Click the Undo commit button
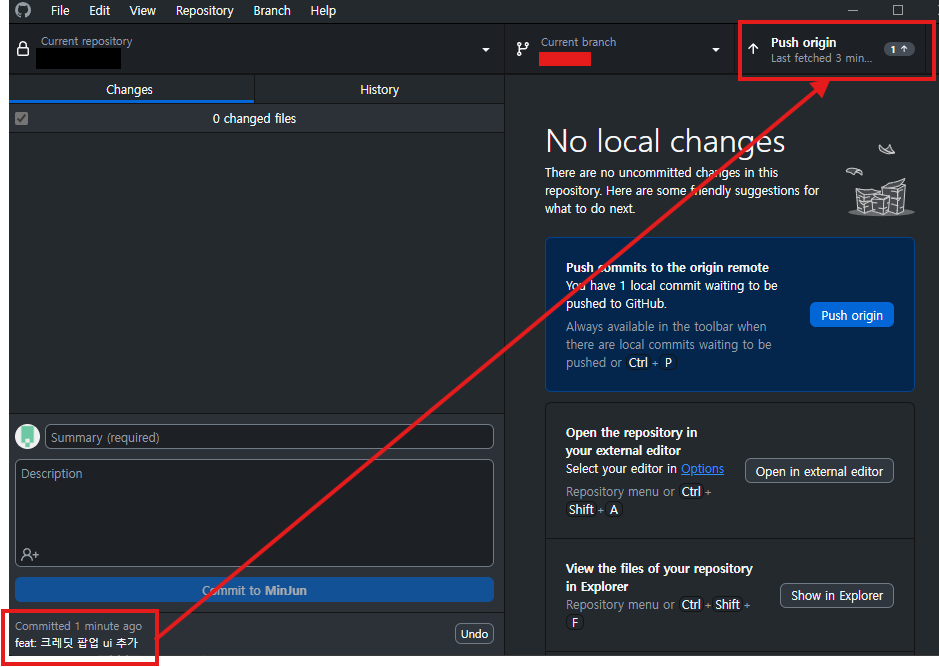 click(474, 633)
